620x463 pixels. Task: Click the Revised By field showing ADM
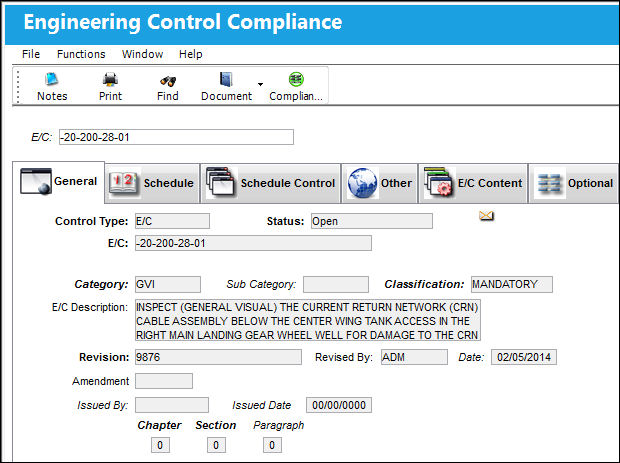(x=414, y=357)
